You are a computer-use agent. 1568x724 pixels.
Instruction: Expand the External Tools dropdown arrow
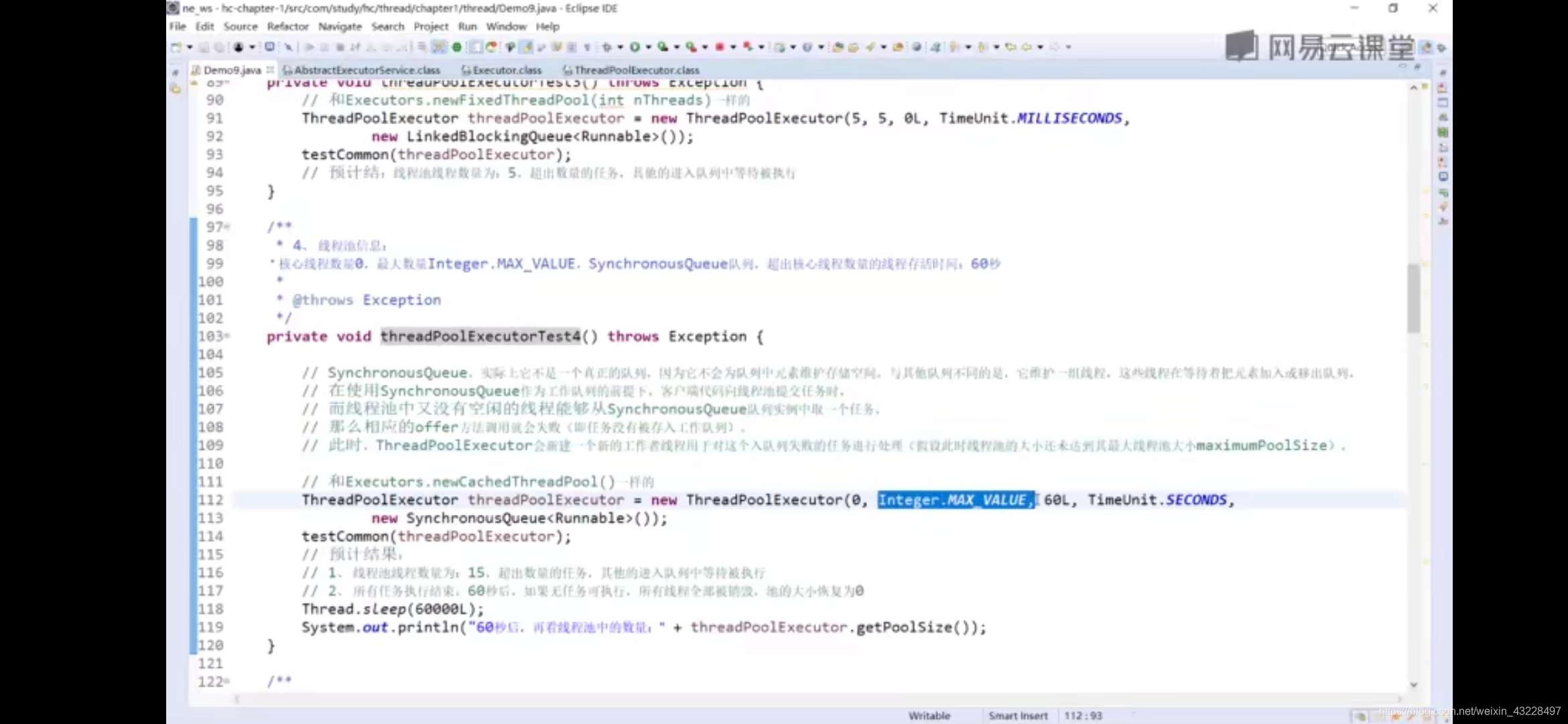pos(705,47)
